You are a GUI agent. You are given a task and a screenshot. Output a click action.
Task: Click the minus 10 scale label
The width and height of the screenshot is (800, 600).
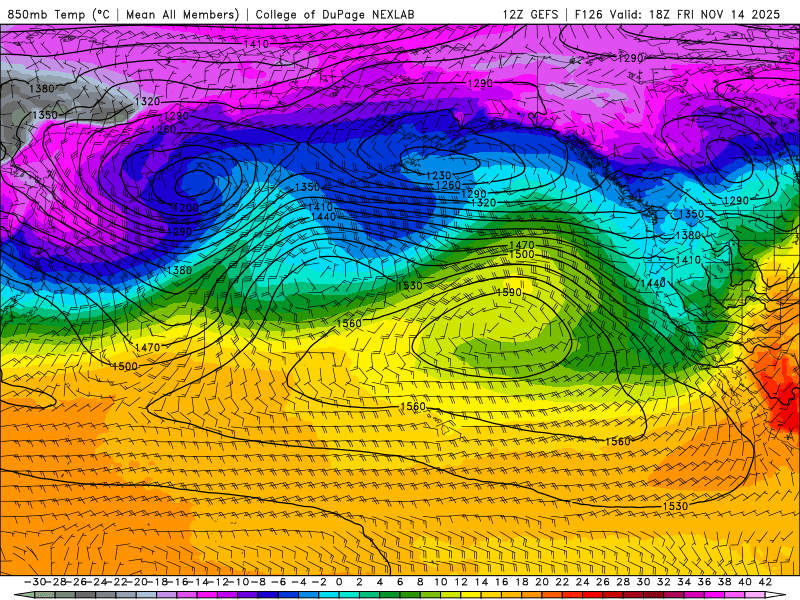(239, 582)
